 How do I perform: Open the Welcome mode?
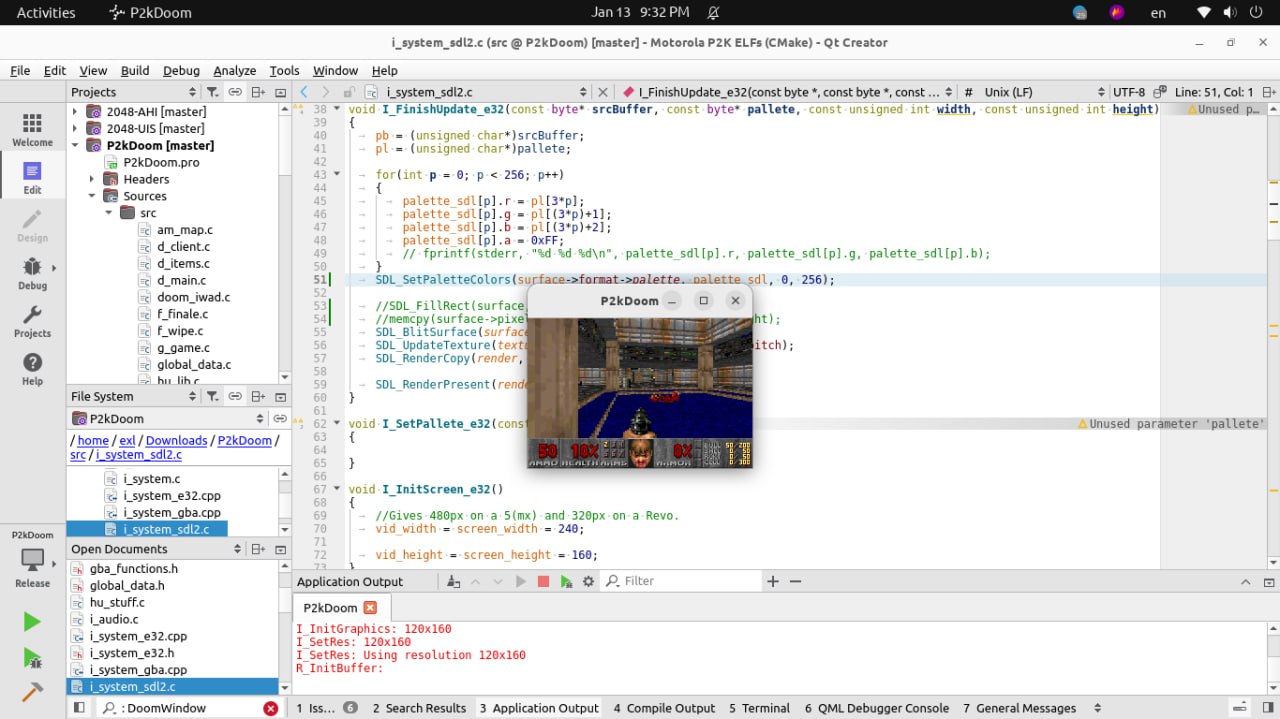coord(32,130)
